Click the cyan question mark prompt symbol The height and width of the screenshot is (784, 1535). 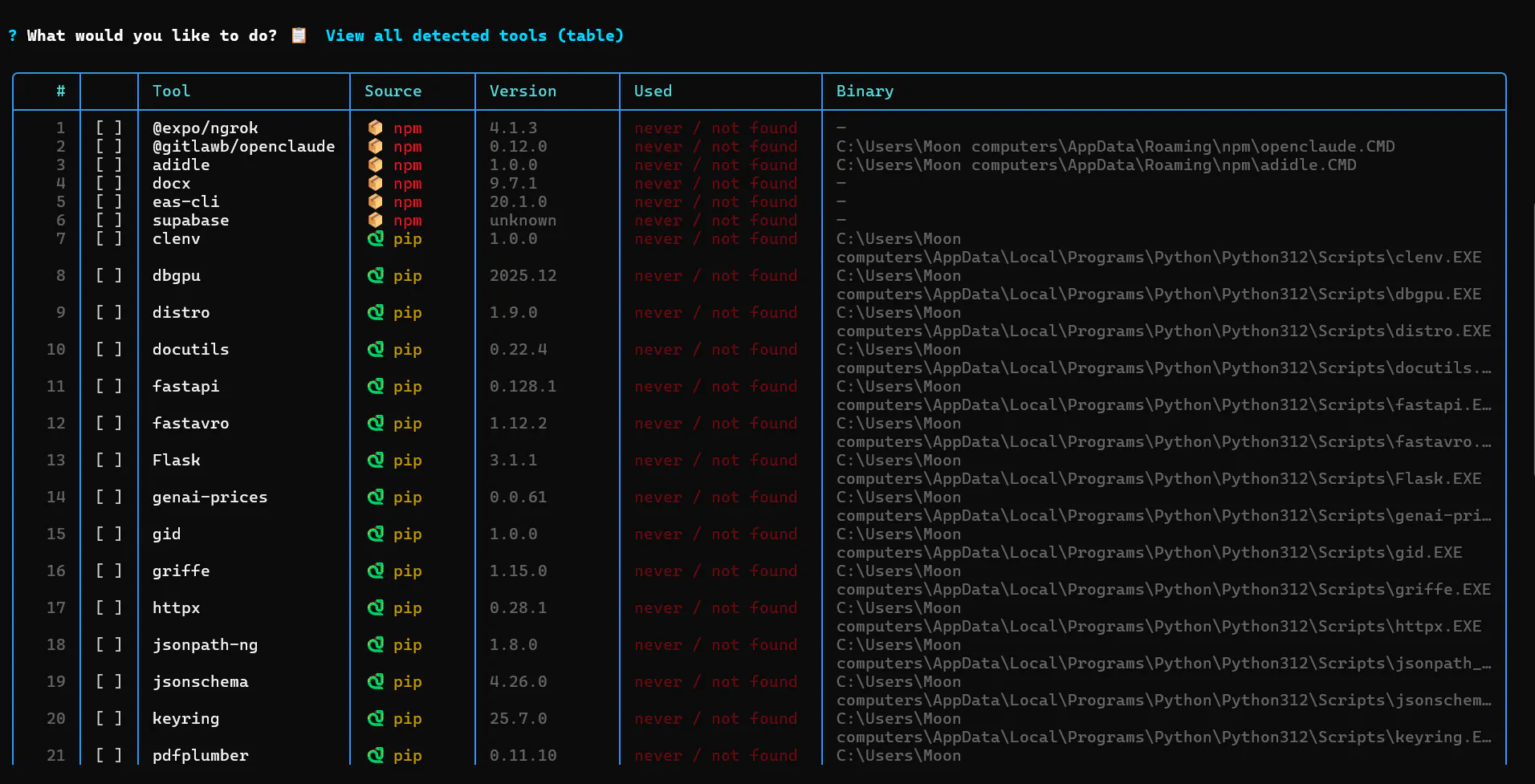[12, 35]
